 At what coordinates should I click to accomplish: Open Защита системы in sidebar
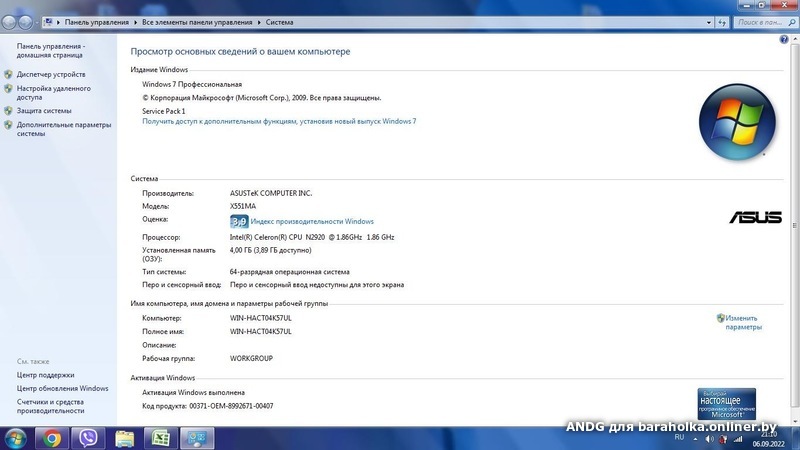pyautogui.click(x=44, y=111)
